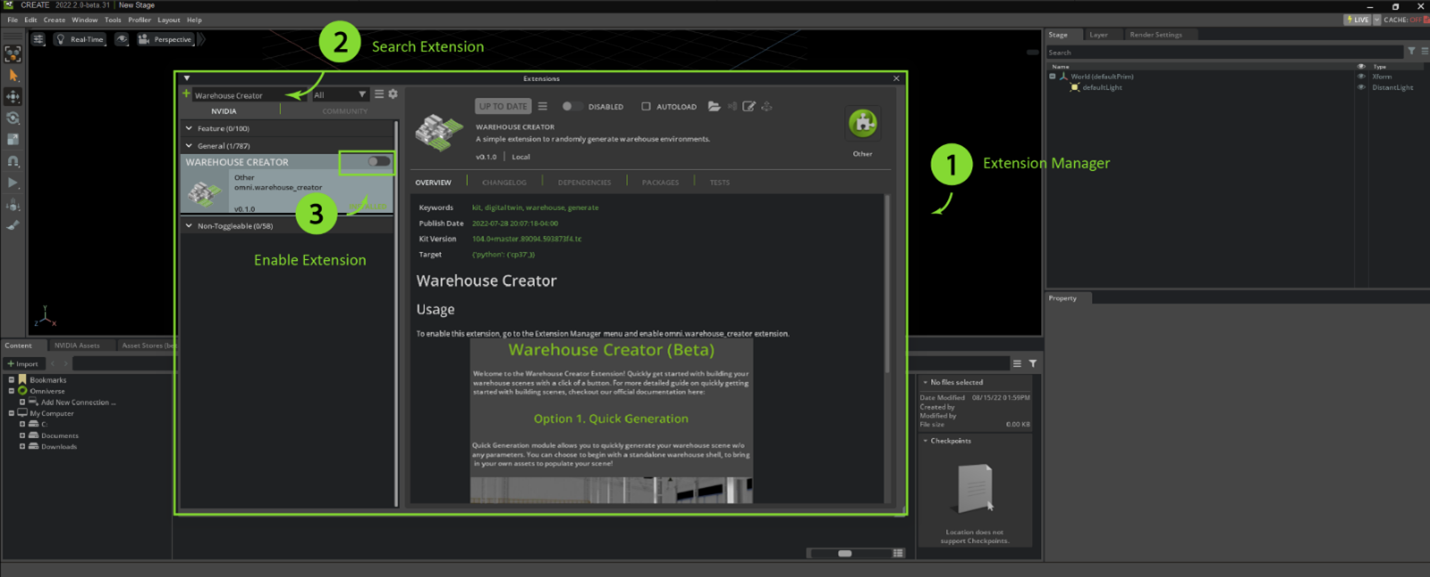
Task: Select the omni.warehouse_creator extension entry
Action: (288, 183)
